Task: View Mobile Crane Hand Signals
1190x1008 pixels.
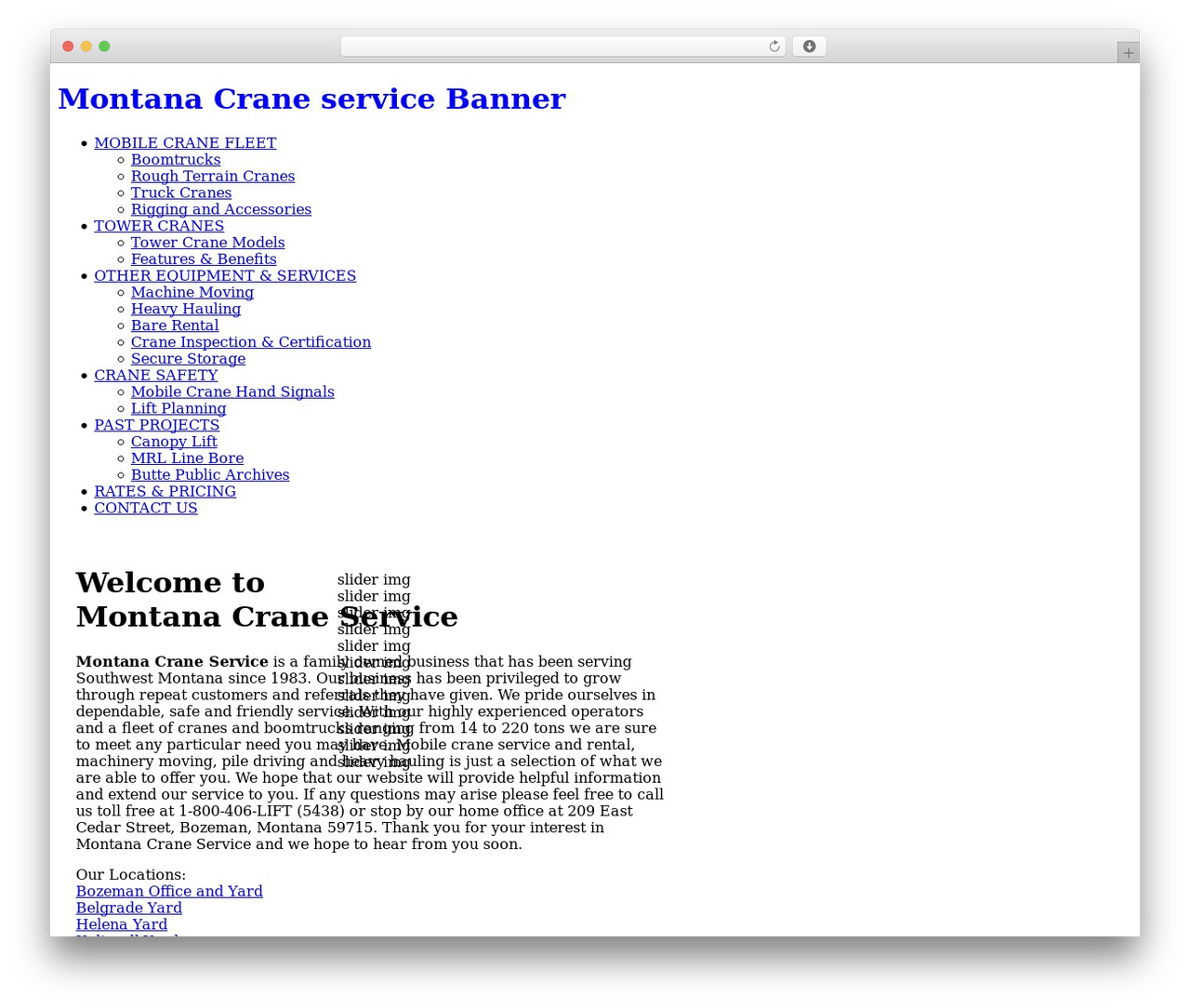Action: tap(232, 392)
